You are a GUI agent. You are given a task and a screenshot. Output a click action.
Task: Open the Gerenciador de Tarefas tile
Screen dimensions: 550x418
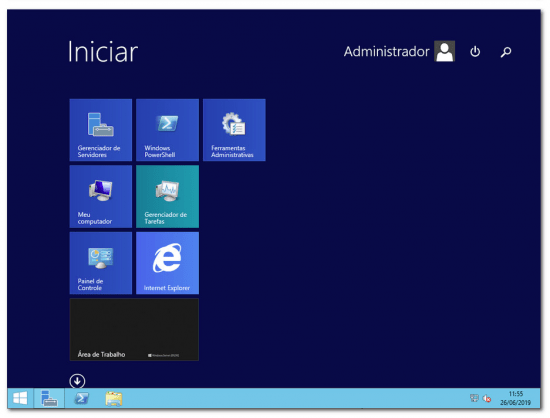click(x=167, y=196)
